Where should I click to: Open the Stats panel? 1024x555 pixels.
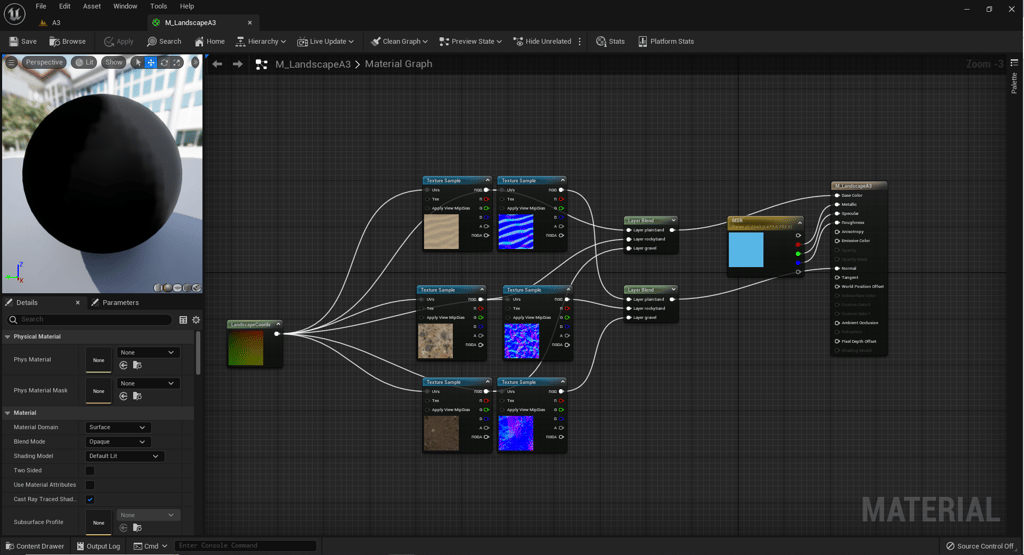pos(610,41)
